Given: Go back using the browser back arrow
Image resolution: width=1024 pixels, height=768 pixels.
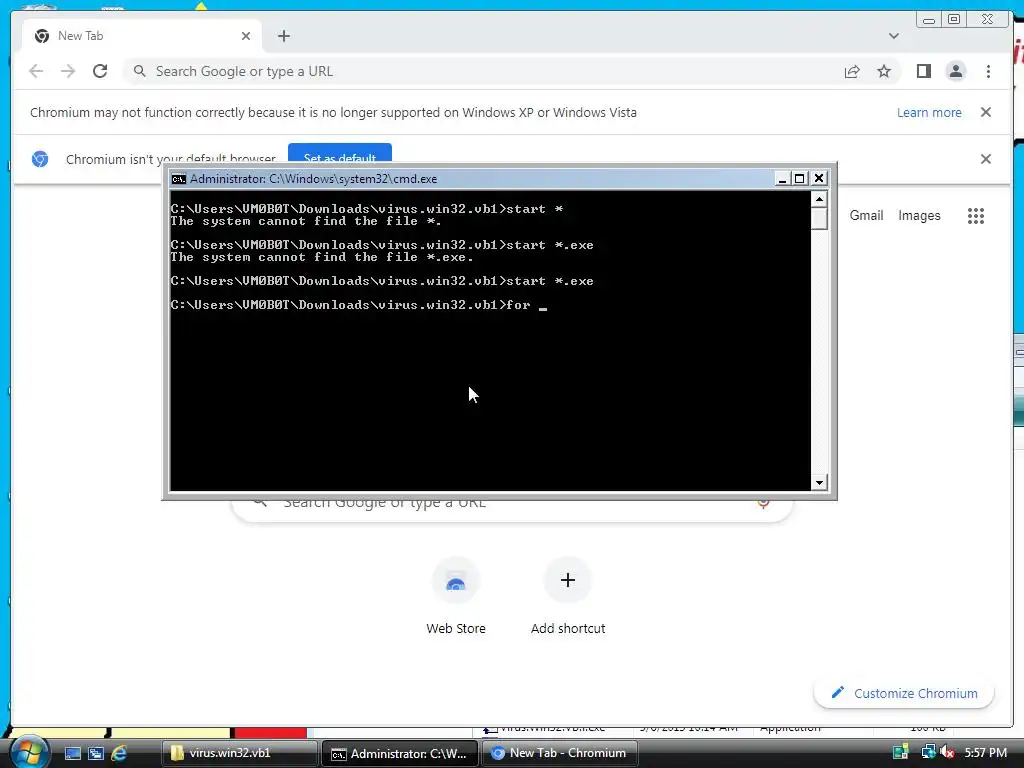Looking at the screenshot, I should pyautogui.click(x=36, y=71).
